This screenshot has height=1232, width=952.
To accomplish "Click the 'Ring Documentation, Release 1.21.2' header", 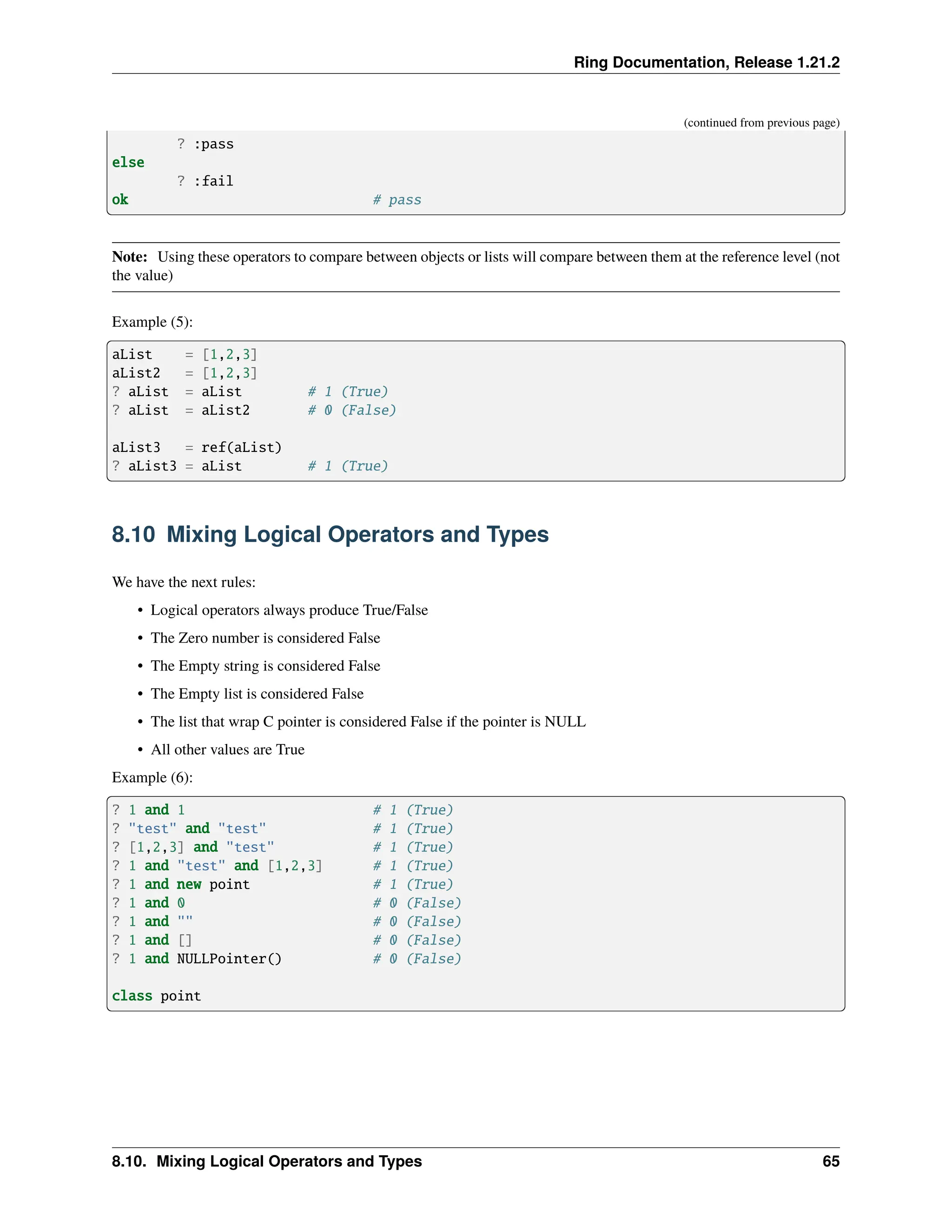I will click(706, 62).
